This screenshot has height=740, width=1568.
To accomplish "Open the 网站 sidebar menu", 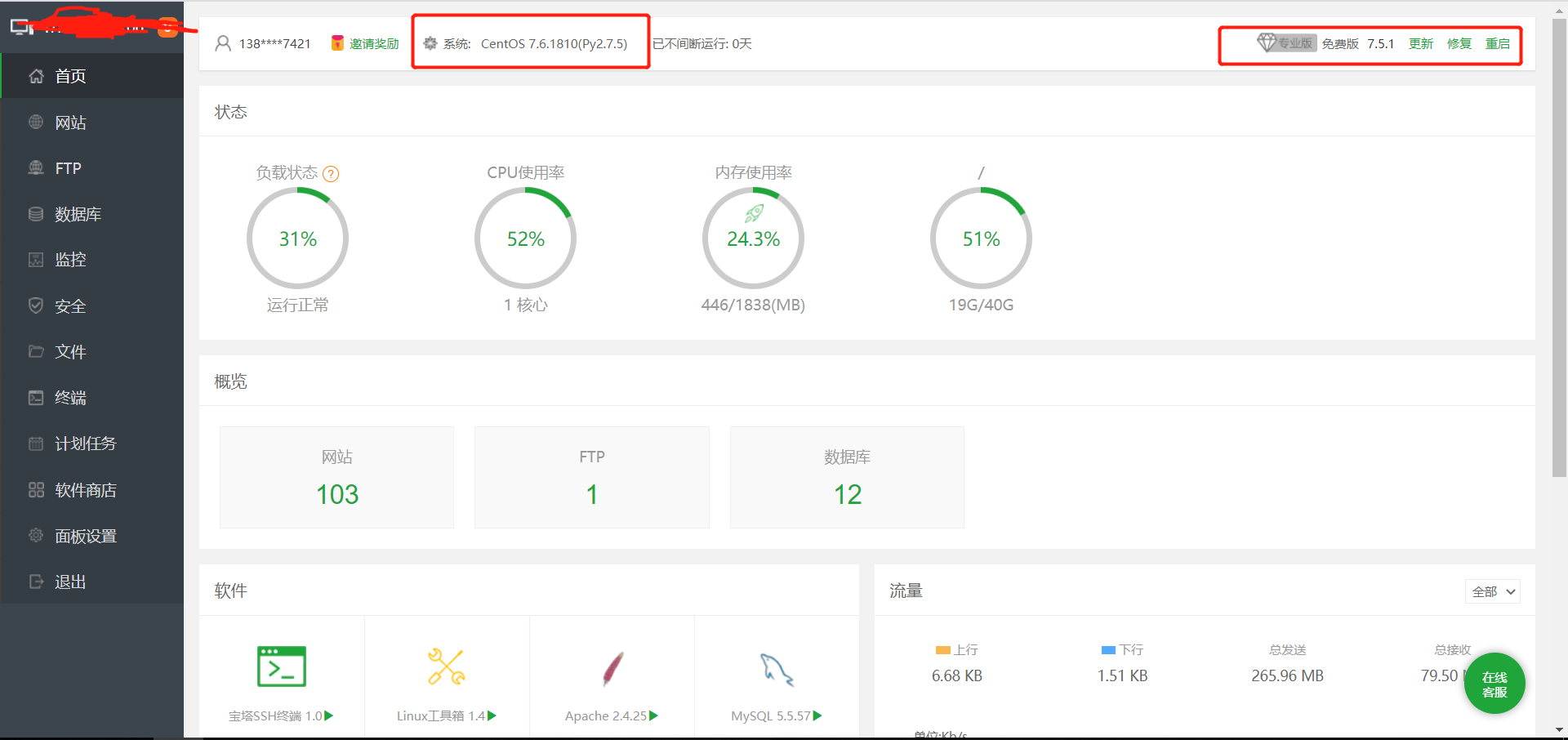I will click(x=92, y=123).
